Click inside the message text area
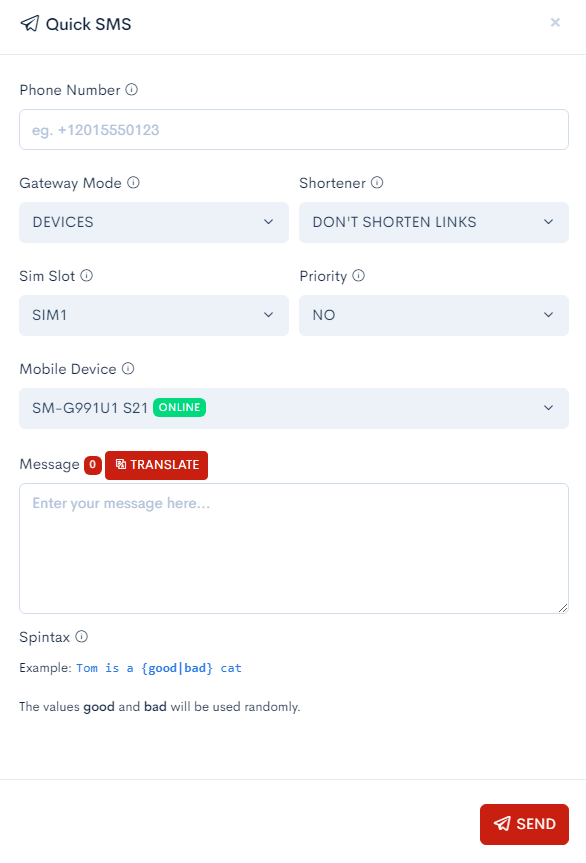The height and width of the screenshot is (863, 586). pos(294,548)
